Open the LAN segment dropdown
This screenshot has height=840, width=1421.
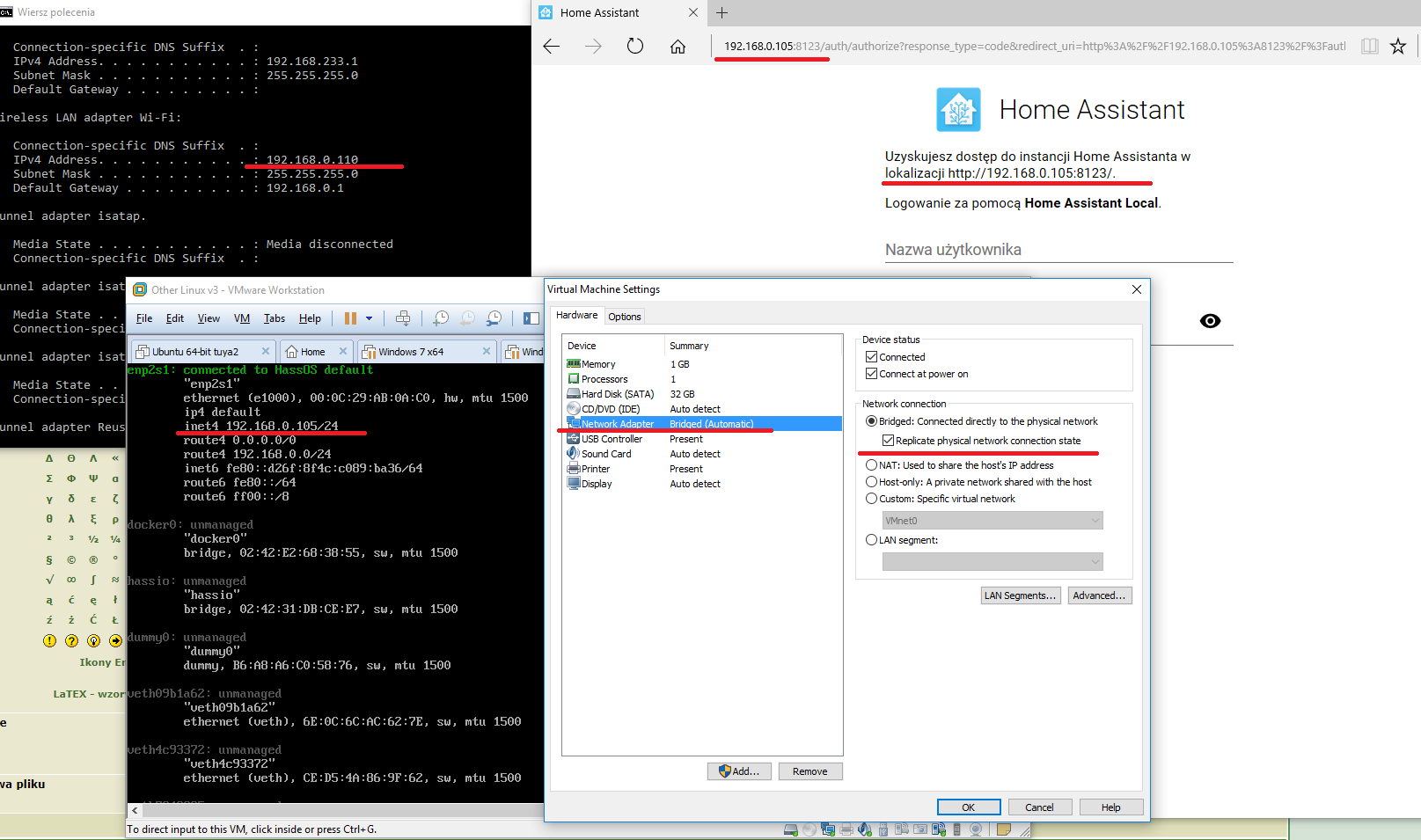(993, 561)
